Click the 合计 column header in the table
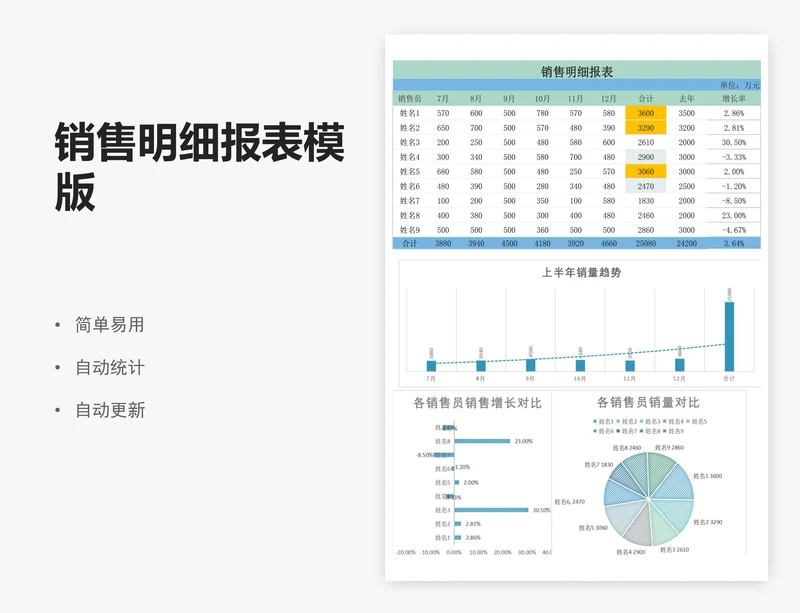 click(645, 99)
